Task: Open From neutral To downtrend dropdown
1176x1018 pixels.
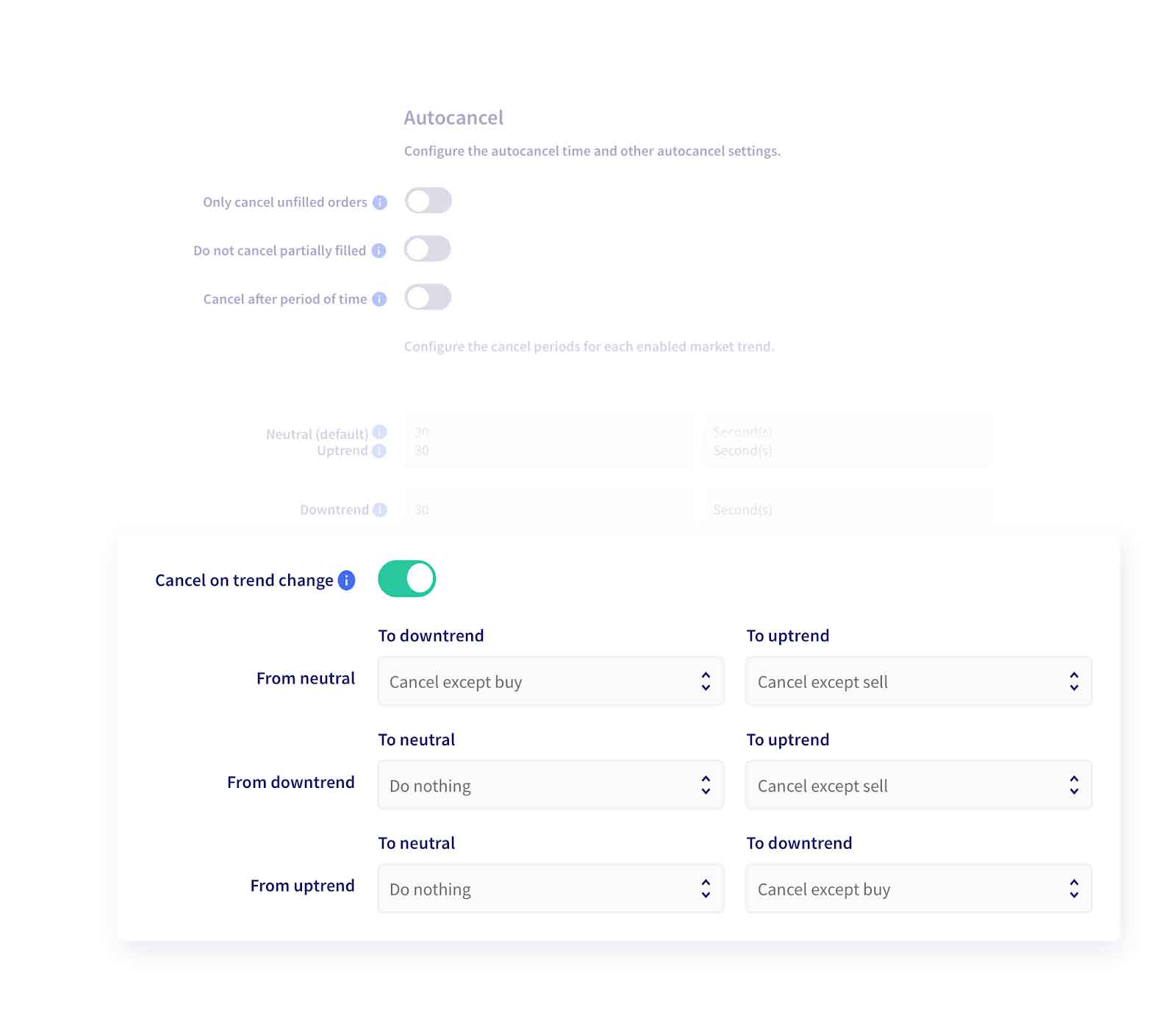Action: (551, 681)
